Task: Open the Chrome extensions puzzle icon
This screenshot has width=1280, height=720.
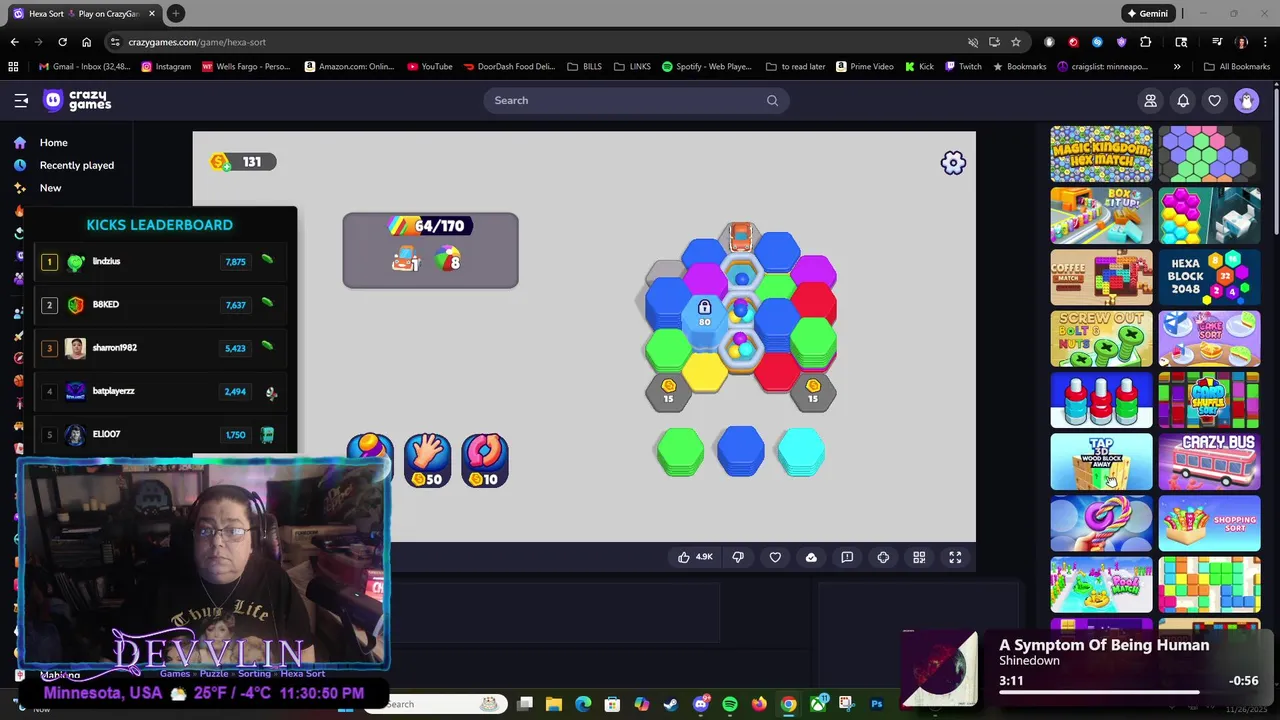Action: [1146, 42]
